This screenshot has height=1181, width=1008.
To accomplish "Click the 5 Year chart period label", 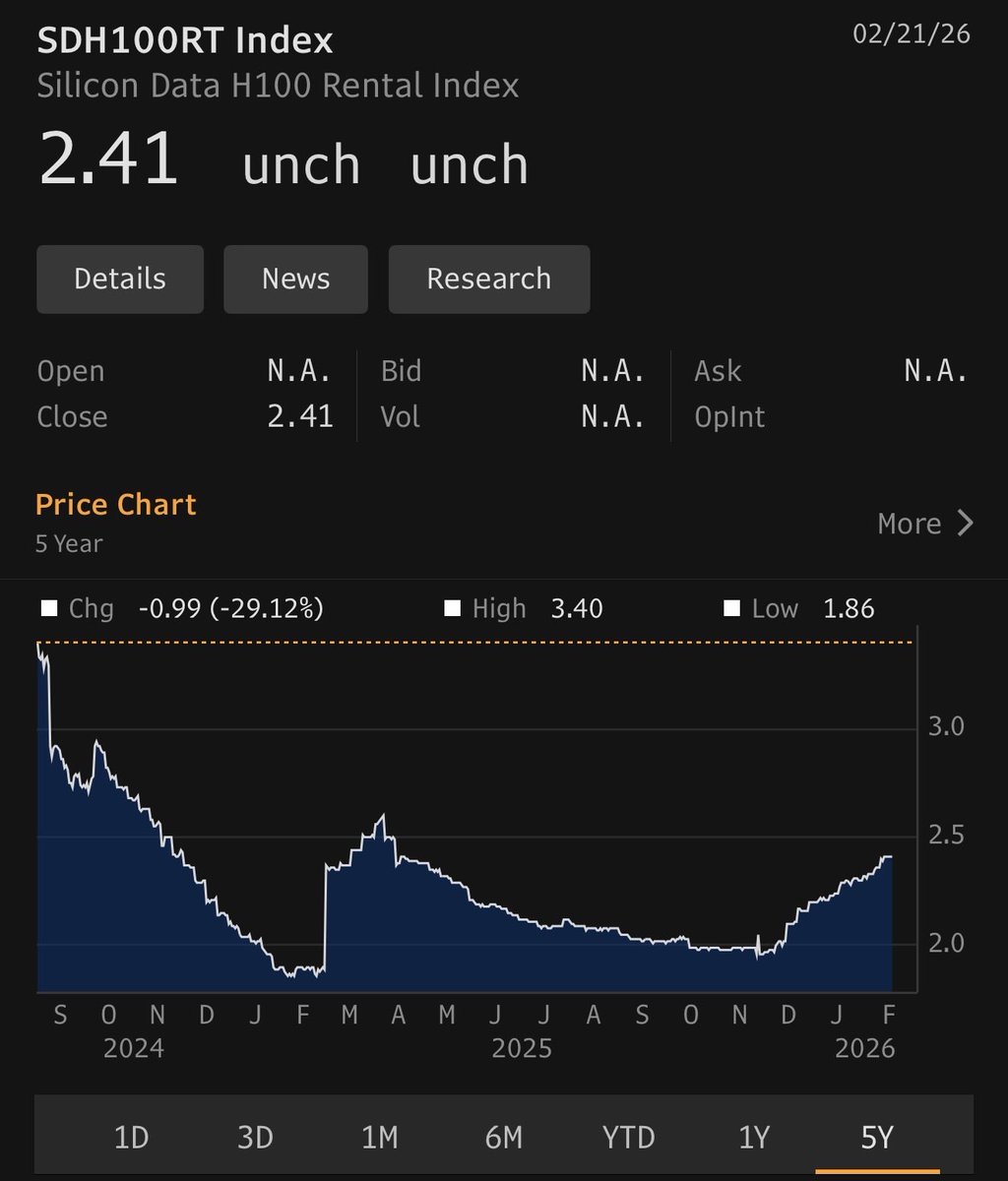I will pyautogui.click(x=69, y=543).
